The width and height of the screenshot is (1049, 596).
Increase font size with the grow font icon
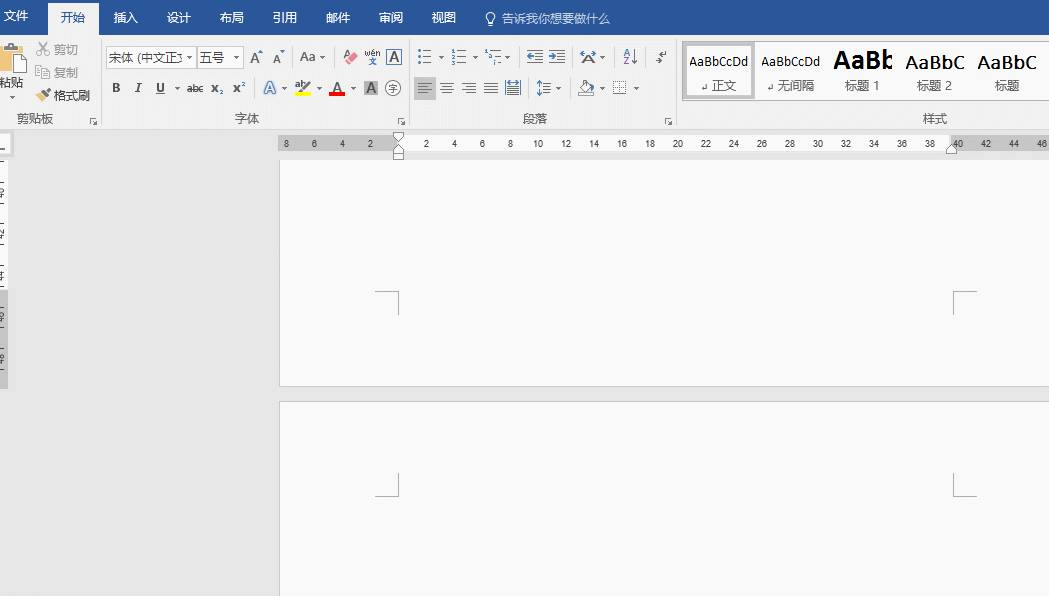(x=256, y=57)
